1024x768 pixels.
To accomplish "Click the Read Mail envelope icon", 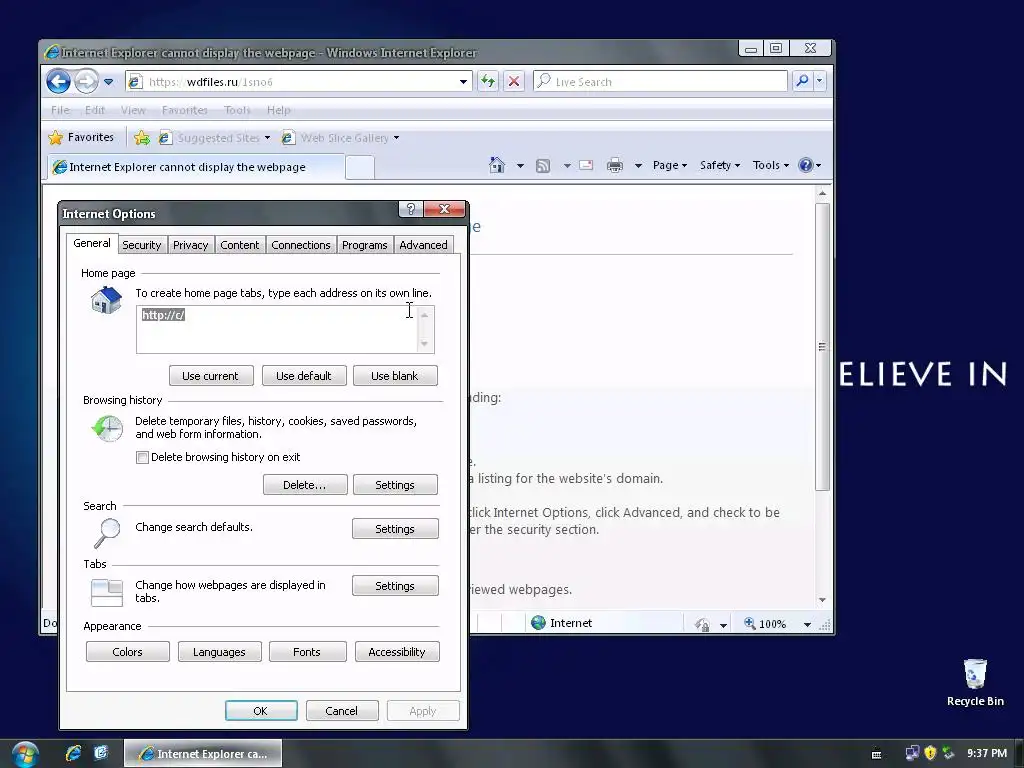I will 586,165.
